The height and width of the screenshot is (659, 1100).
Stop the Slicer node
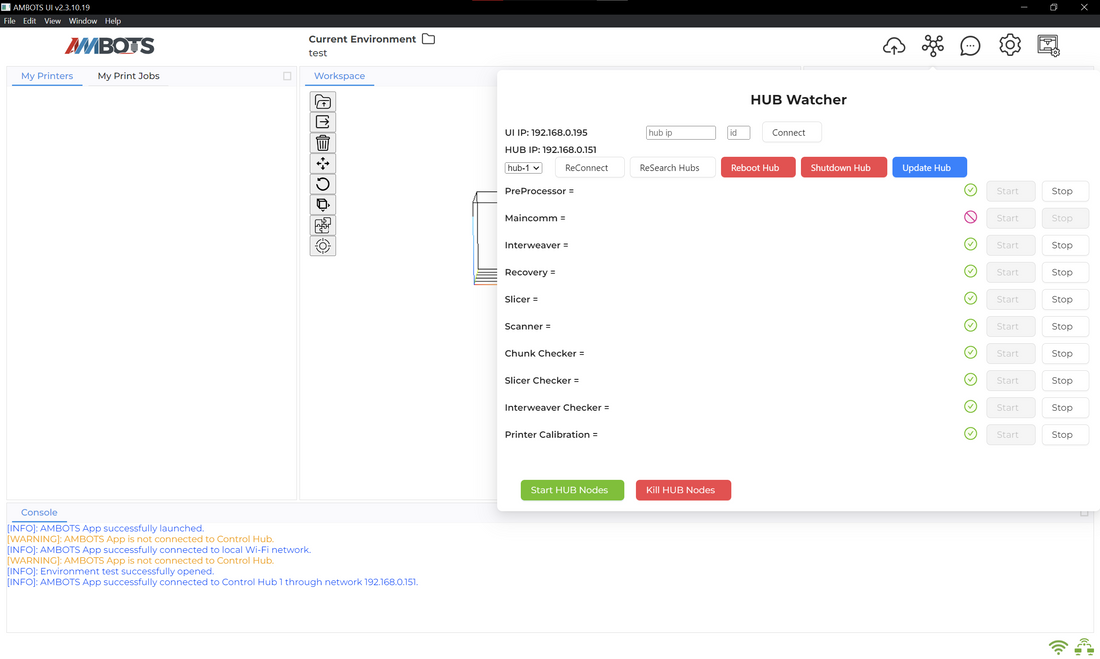pos(1063,299)
